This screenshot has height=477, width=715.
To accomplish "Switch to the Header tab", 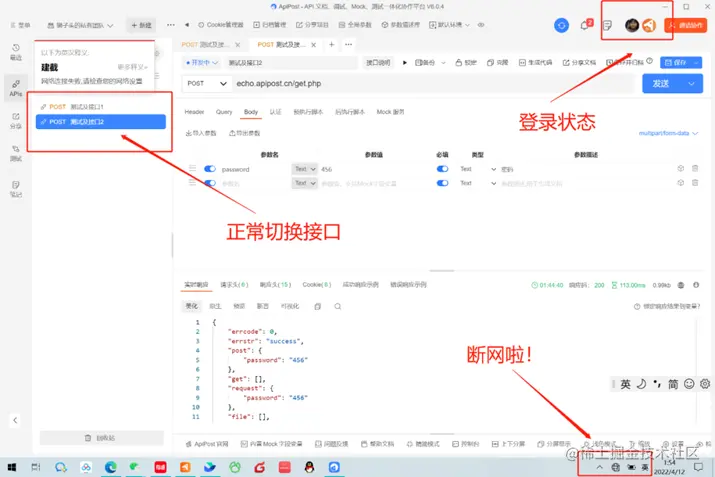I will [x=194, y=112].
